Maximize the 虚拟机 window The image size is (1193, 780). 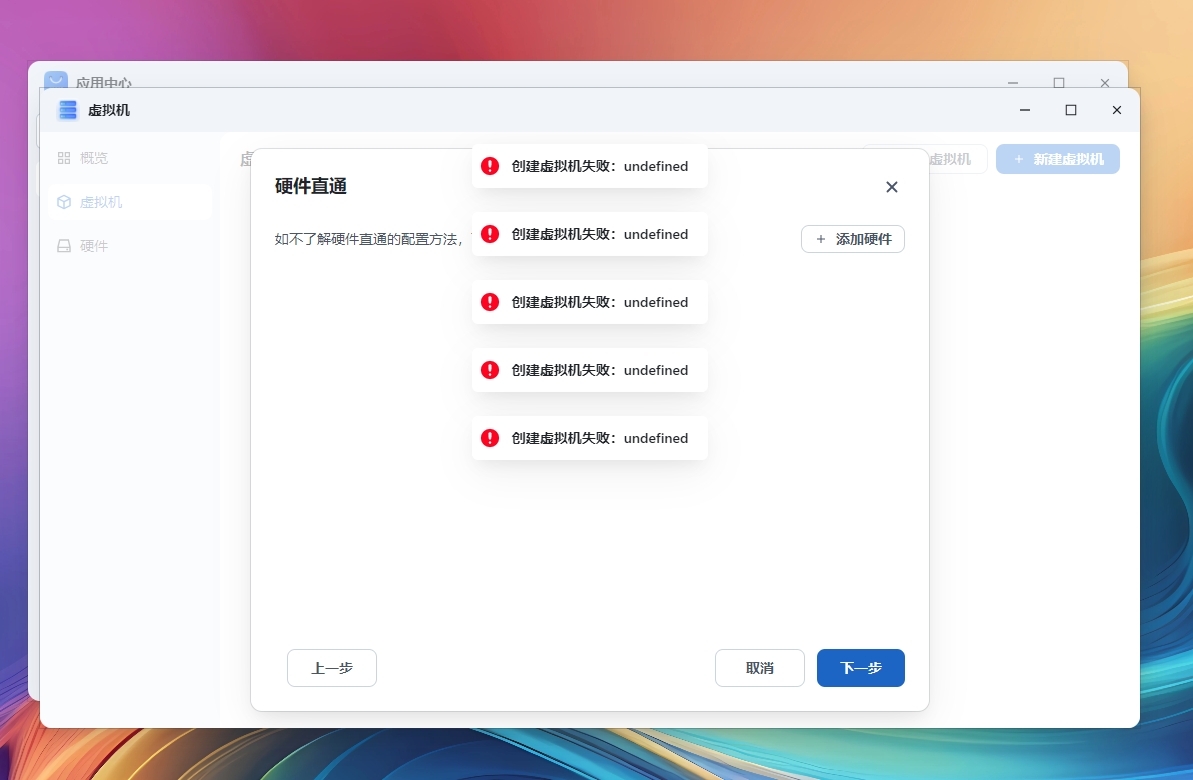(x=1071, y=110)
